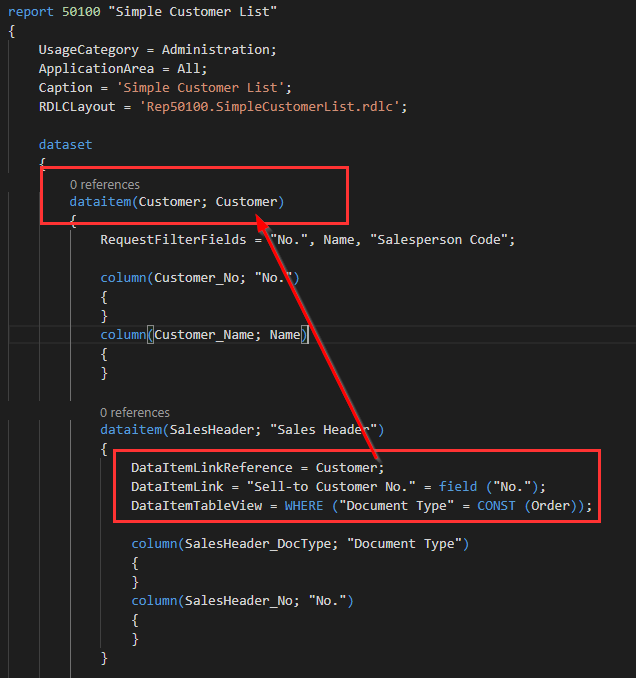Screen dimensions: 636x678
Task: Open the 0 references lens above SalesHeader dataitem
Action: pyautogui.click(x=135, y=413)
